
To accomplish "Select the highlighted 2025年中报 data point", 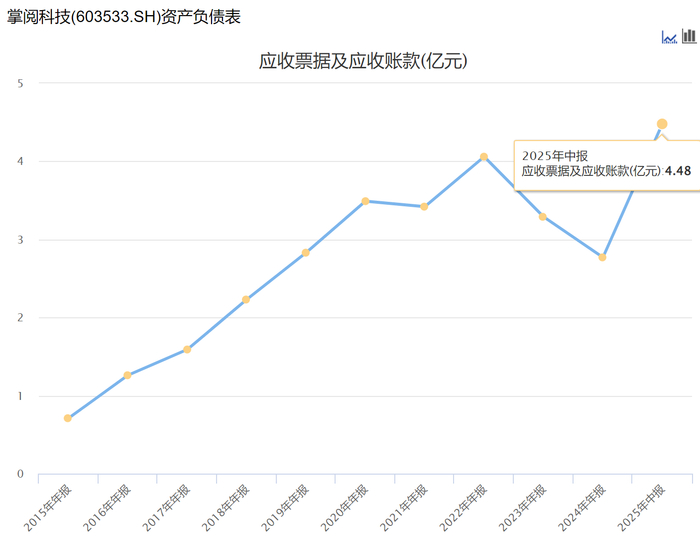I will pyautogui.click(x=662, y=124).
